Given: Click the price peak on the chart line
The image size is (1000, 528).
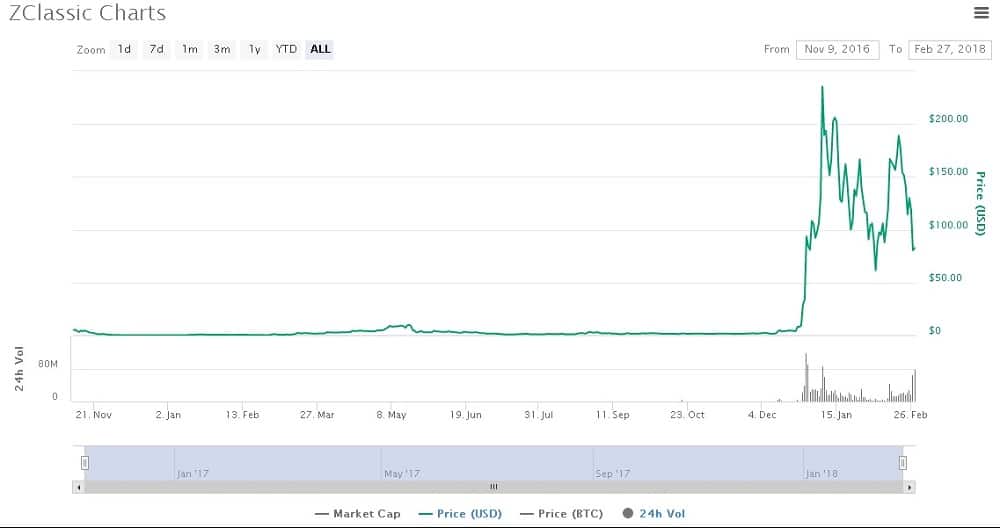Looking at the screenshot, I should 822,87.
